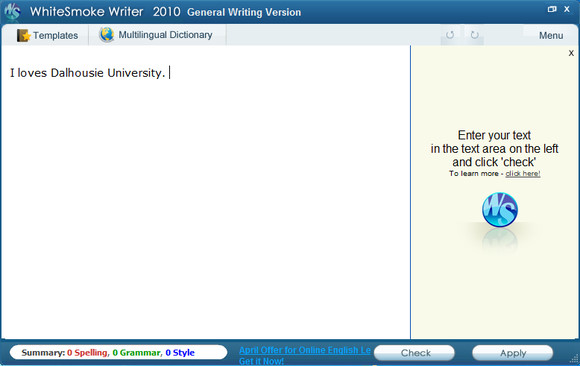The height and width of the screenshot is (366, 580).
Task: Click the '0 Spelling' summary entry
Action: pyautogui.click(x=87, y=353)
